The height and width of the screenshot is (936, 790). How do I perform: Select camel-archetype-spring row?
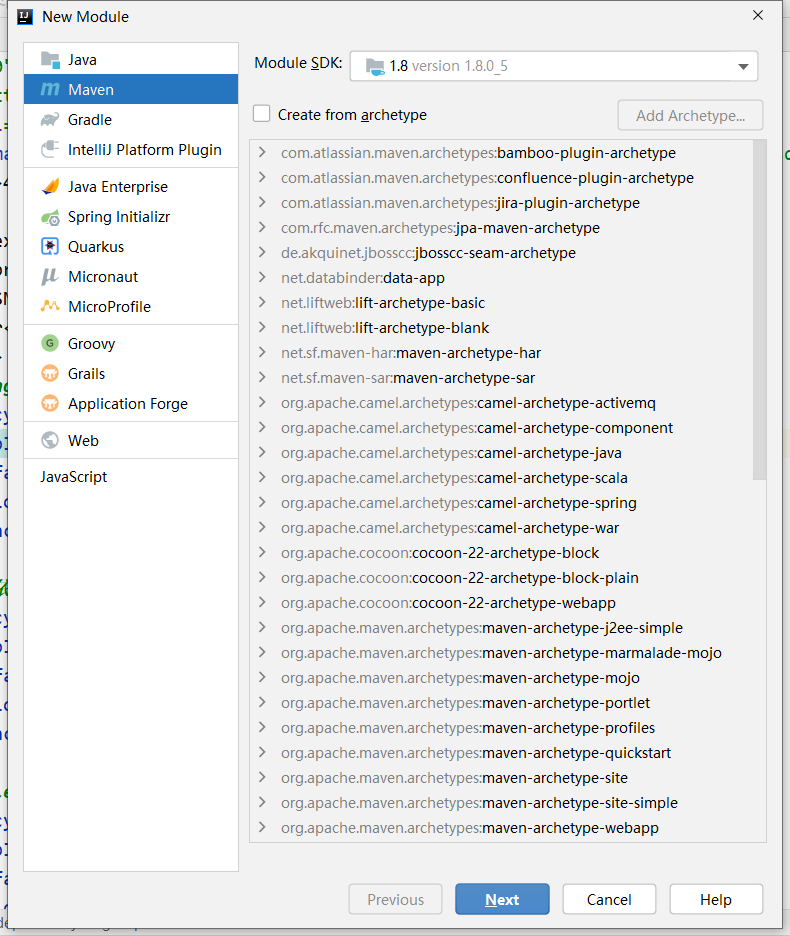point(502,503)
